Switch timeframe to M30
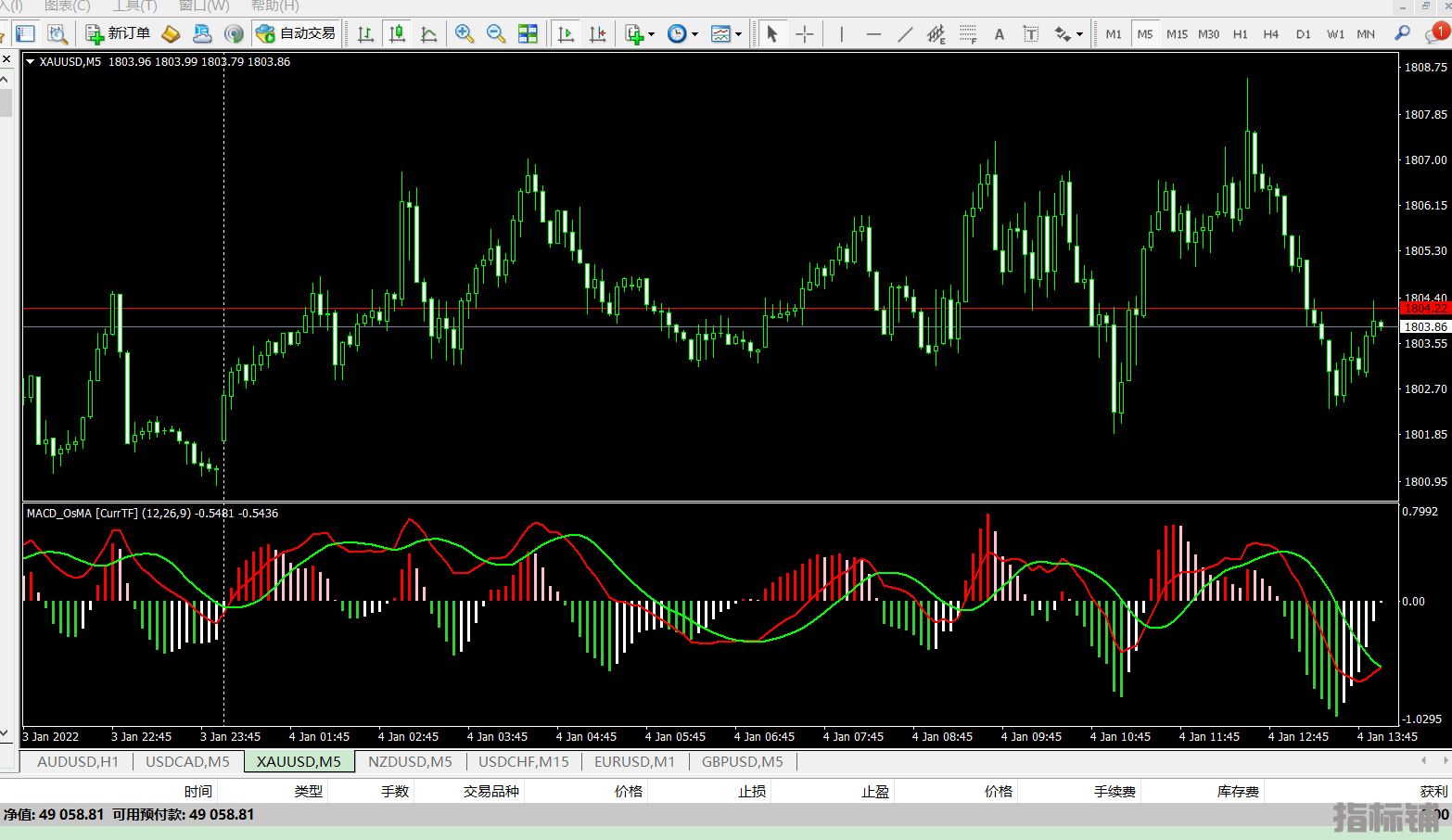Viewport: 1452px width, 840px height. [1208, 34]
